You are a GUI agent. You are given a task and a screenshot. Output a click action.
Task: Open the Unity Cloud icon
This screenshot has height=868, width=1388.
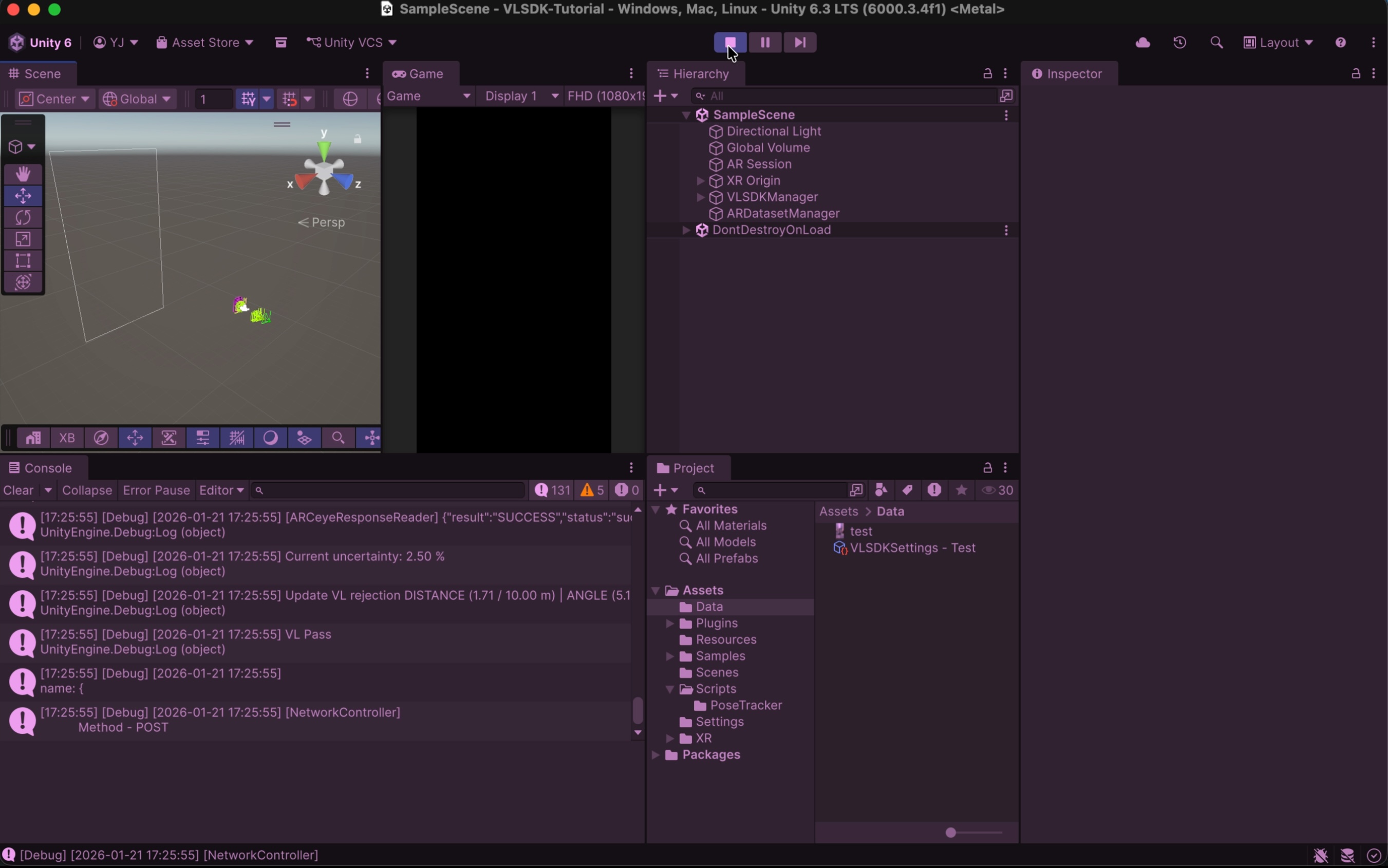click(1142, 43)
